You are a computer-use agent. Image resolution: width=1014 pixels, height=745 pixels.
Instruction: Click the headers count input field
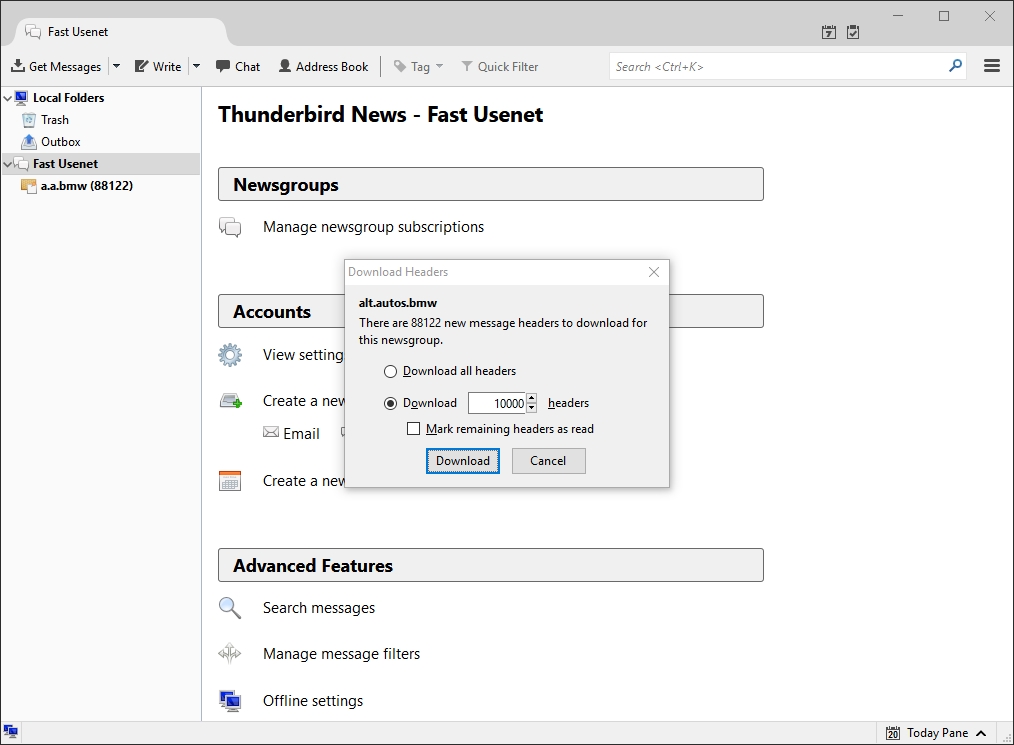point(497,403)
